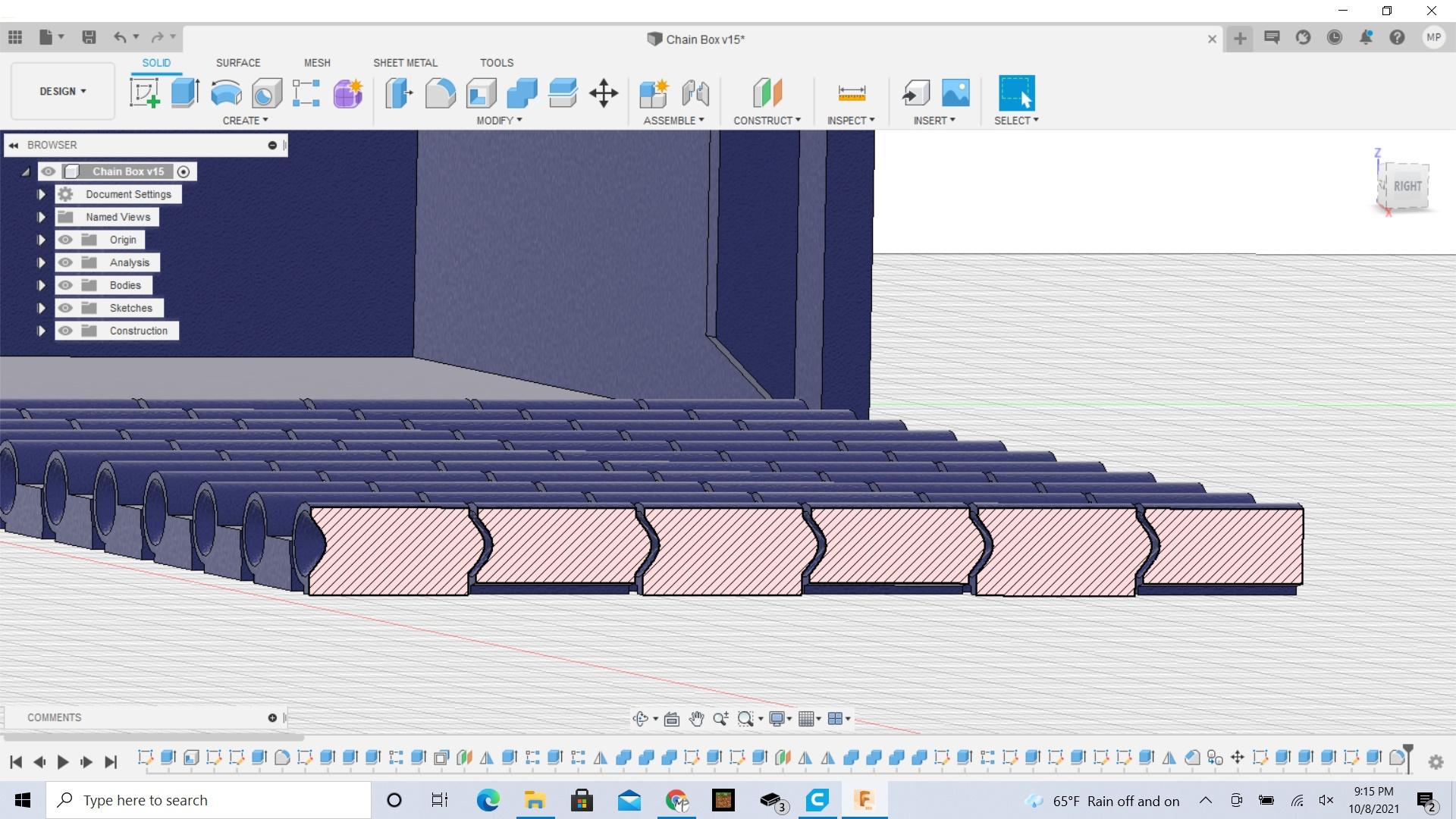This screenshot has width=1456, height=819.
Task: Toggle visibility of Bodies folder
Action: click(65, 285)
